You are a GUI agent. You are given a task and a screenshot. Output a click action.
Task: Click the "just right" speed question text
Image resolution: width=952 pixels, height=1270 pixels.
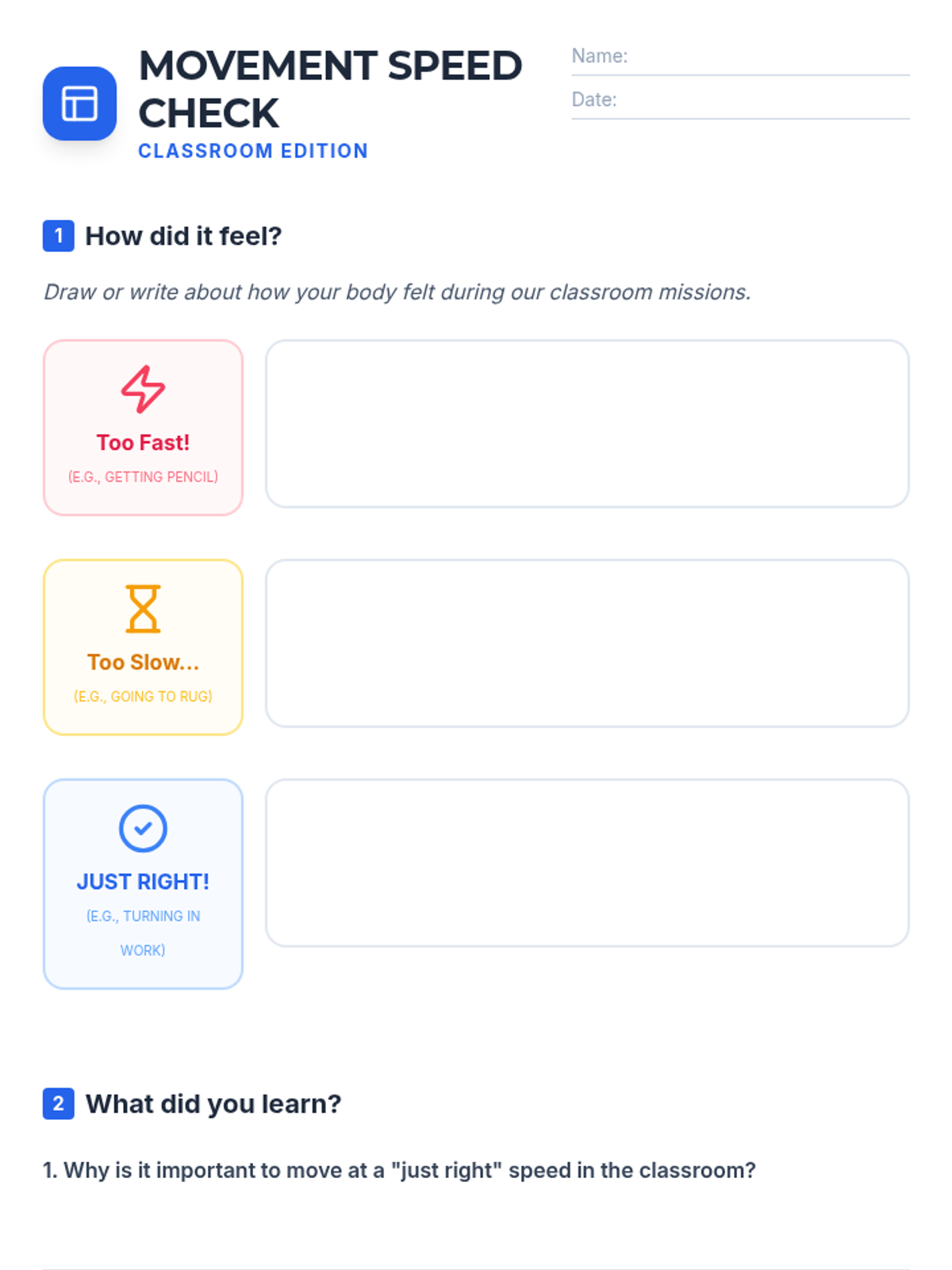[x=399, y=1170]
